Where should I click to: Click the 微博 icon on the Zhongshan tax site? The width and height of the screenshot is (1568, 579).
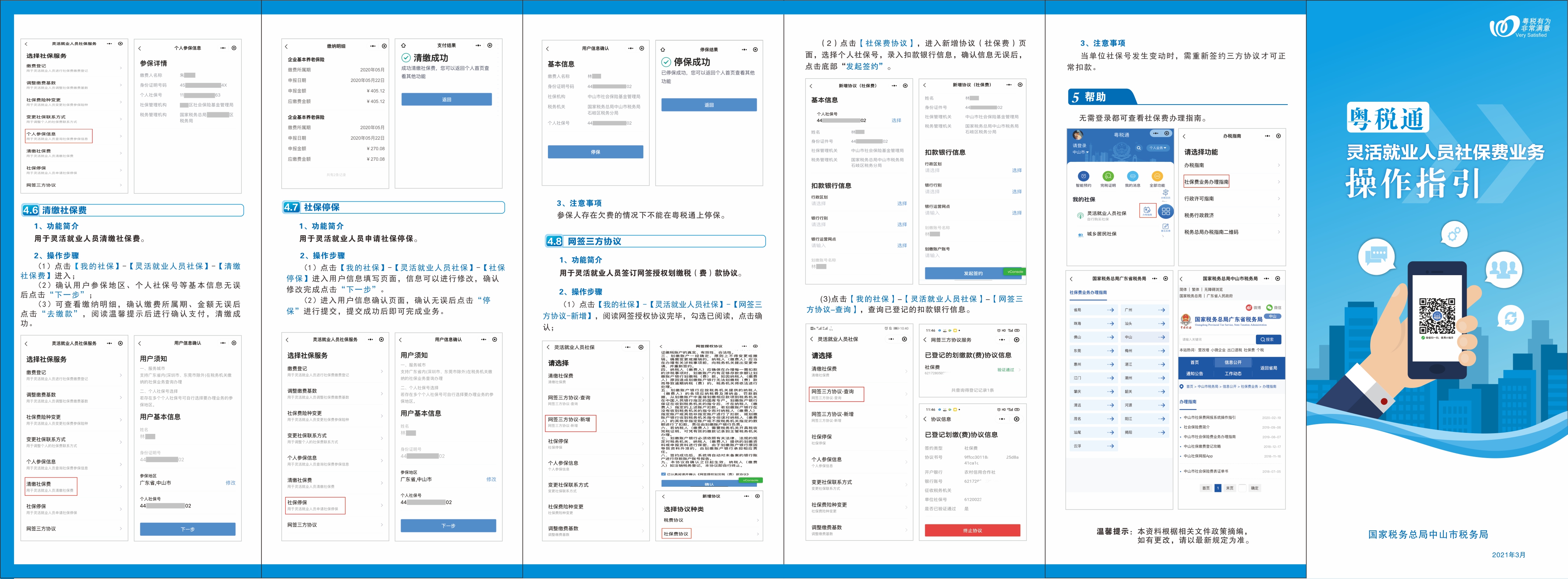coord(1249,308)
